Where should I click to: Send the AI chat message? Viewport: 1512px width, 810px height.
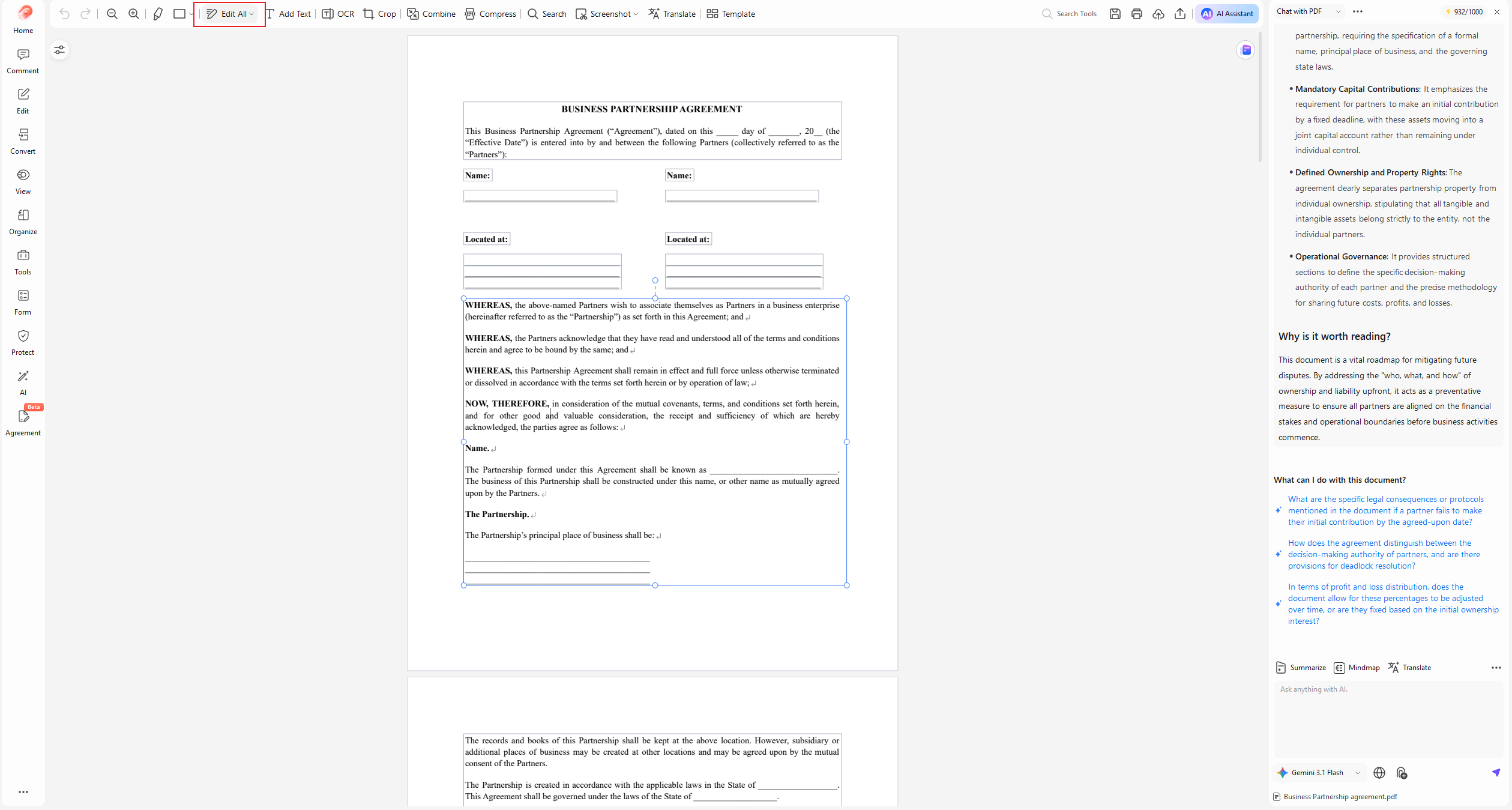click(x=1496, y=772)
